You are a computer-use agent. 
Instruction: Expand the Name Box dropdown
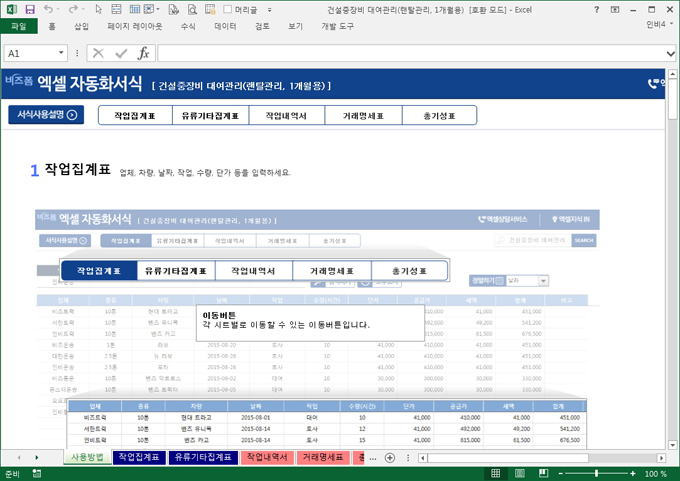[60, 53]
